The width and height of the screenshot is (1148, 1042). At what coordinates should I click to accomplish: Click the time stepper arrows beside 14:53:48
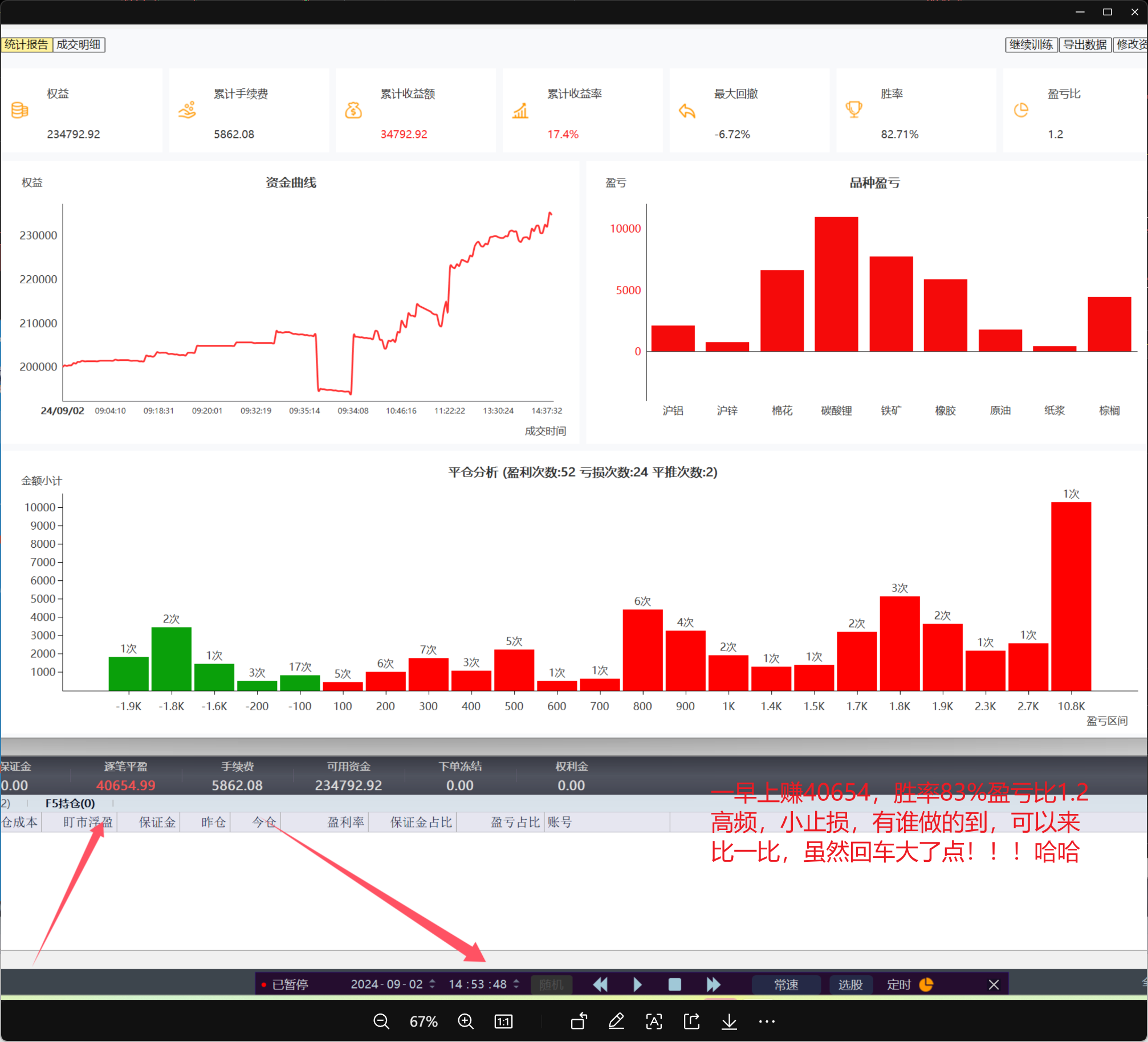[516, 984]
